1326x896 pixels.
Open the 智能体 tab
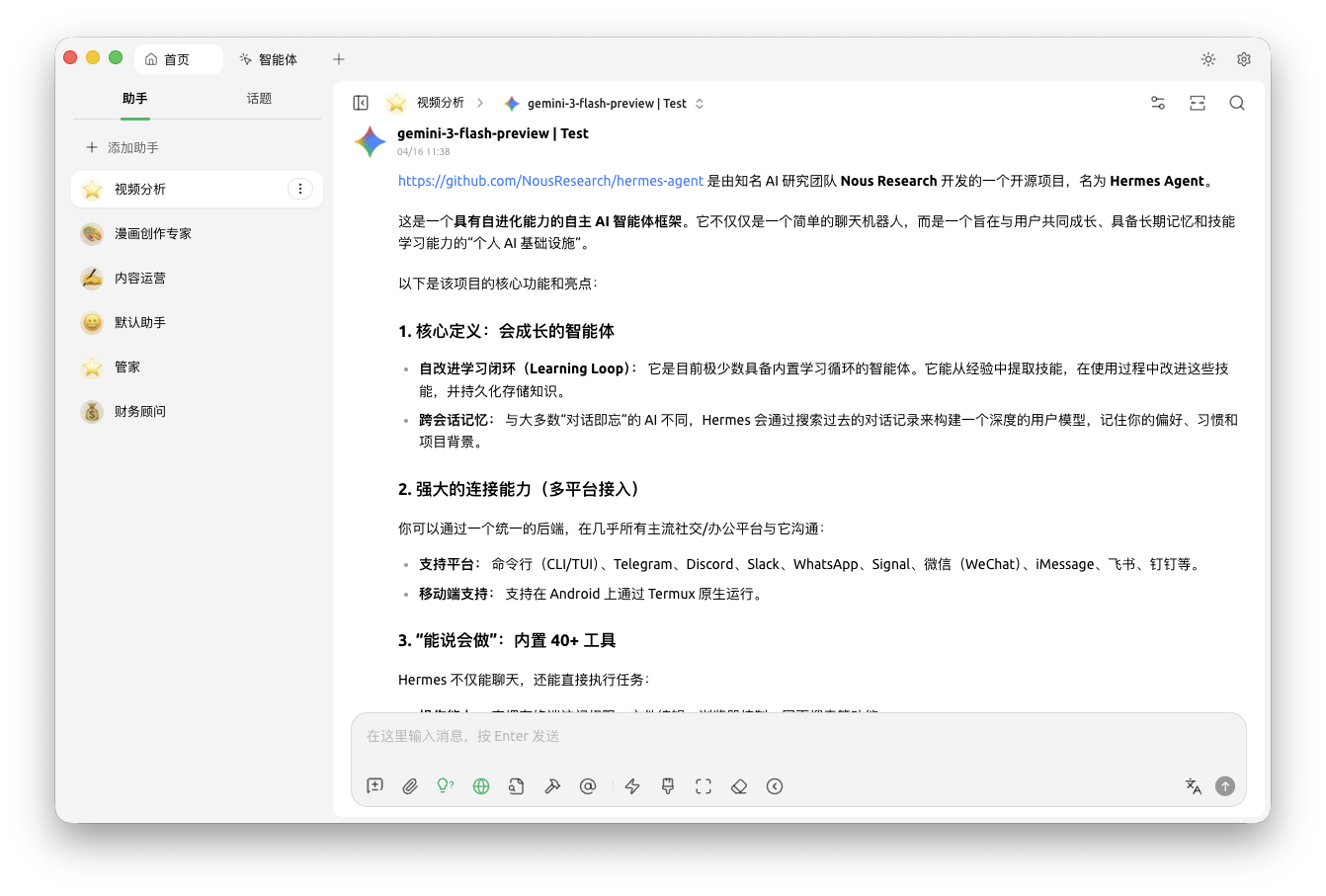click(269, 59)
